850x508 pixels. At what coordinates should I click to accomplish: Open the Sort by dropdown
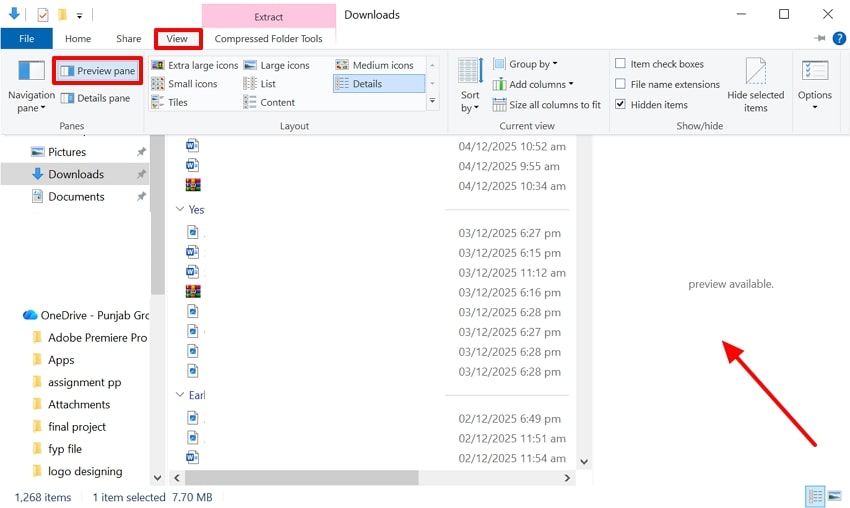pos(470,86)
